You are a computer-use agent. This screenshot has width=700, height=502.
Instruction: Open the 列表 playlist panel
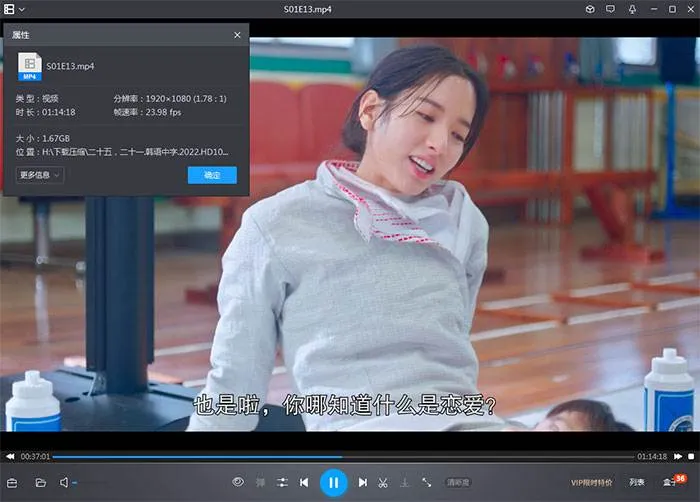[x=637, y=482]
